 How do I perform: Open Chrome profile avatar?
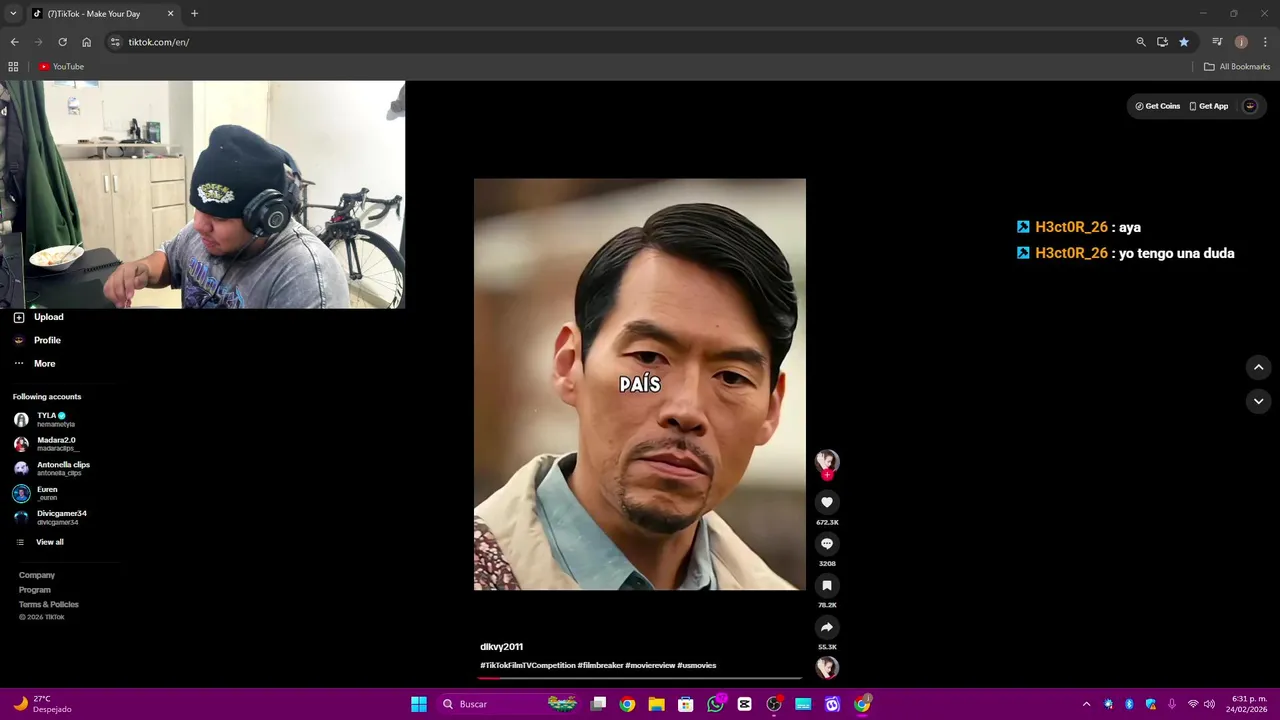click(x=1241, y=42)
